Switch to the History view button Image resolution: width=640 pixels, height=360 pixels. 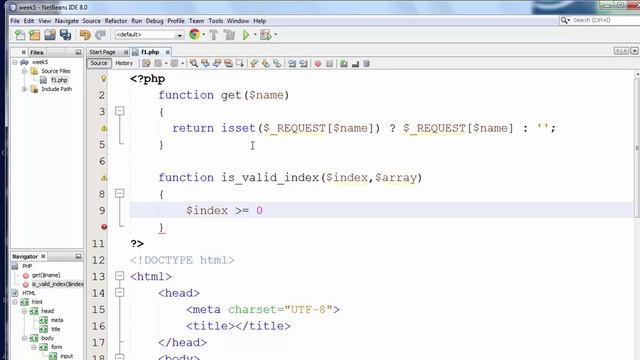[124, 63]
